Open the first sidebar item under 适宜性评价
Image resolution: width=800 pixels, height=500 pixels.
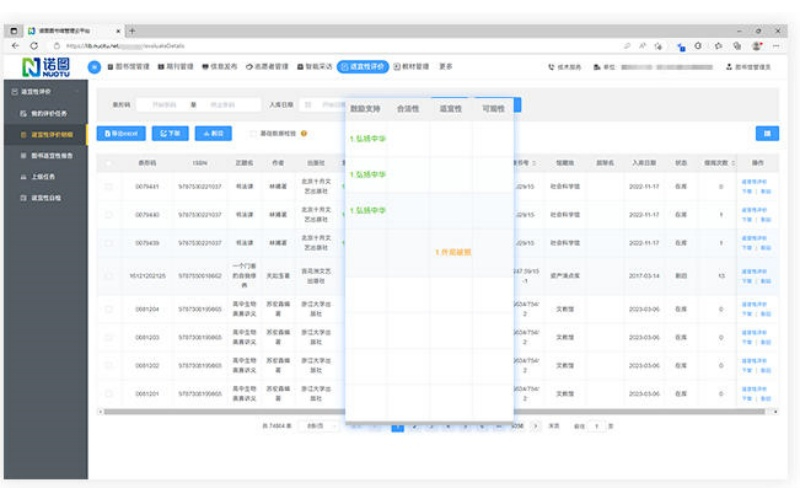point(45,113)
